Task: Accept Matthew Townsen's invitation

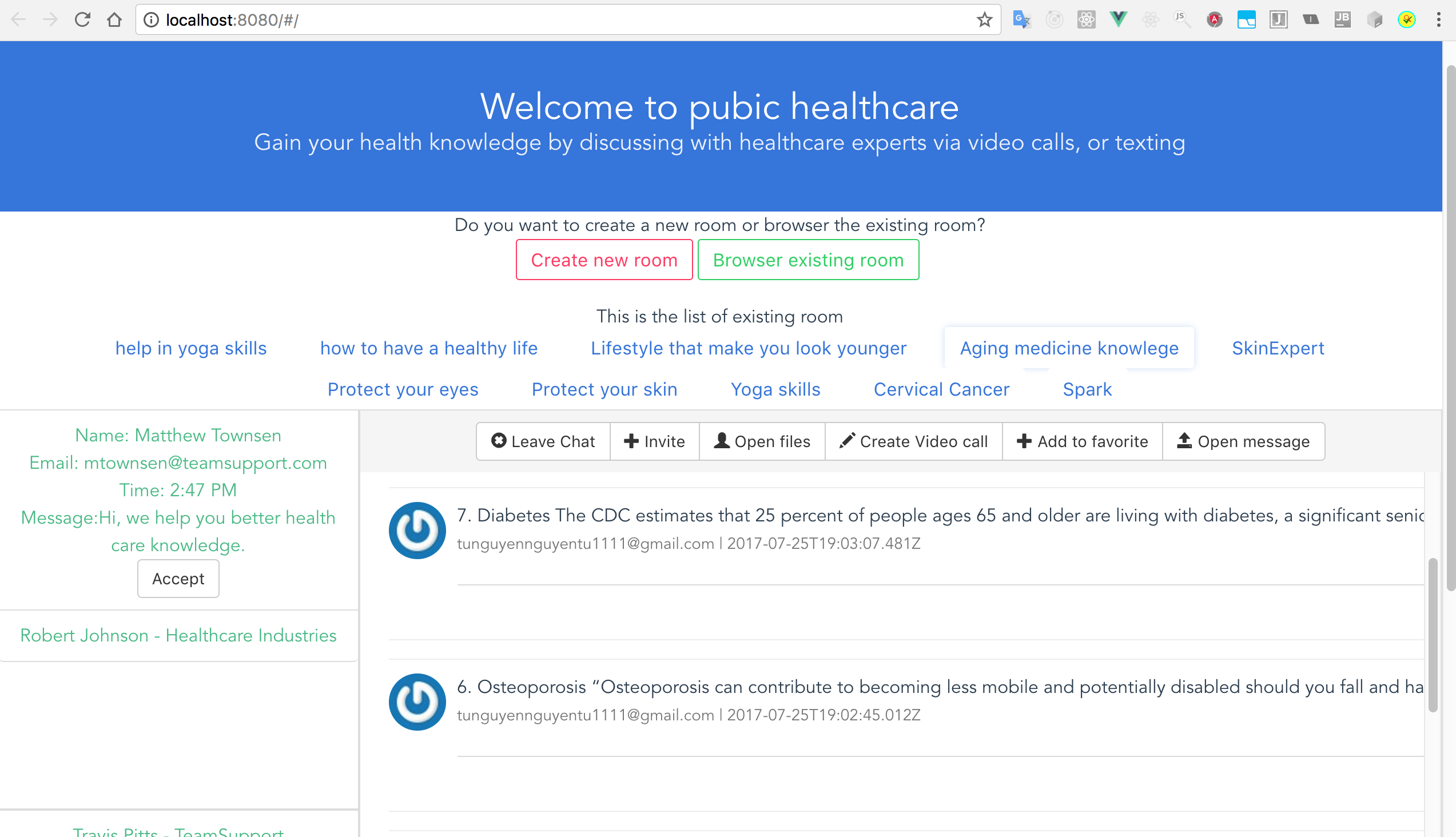Action: coord(178,579)
